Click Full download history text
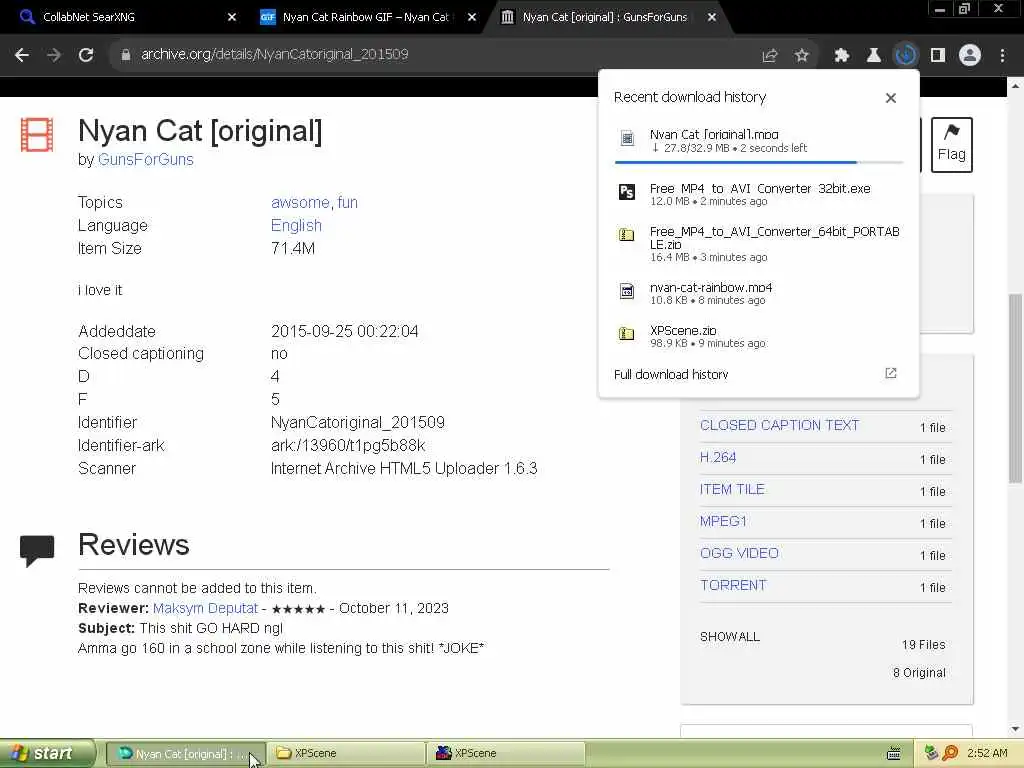The height and width of the screenshot is (768, 1024). pos(671,374)
